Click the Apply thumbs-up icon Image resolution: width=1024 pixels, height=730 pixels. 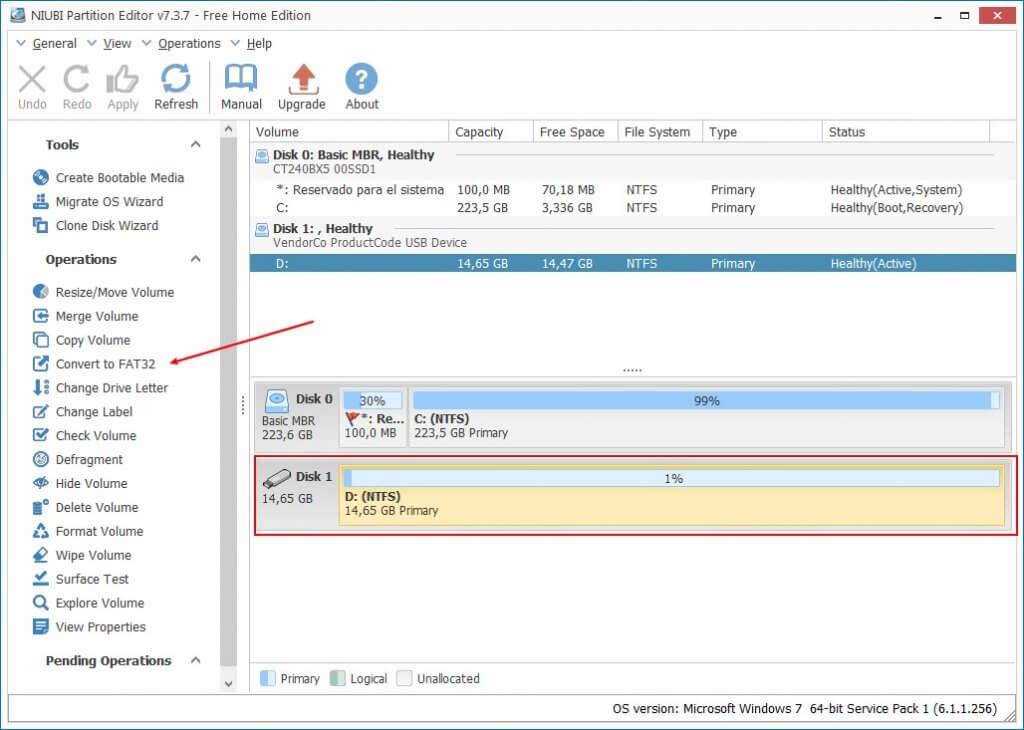click(x=122, y=80)
